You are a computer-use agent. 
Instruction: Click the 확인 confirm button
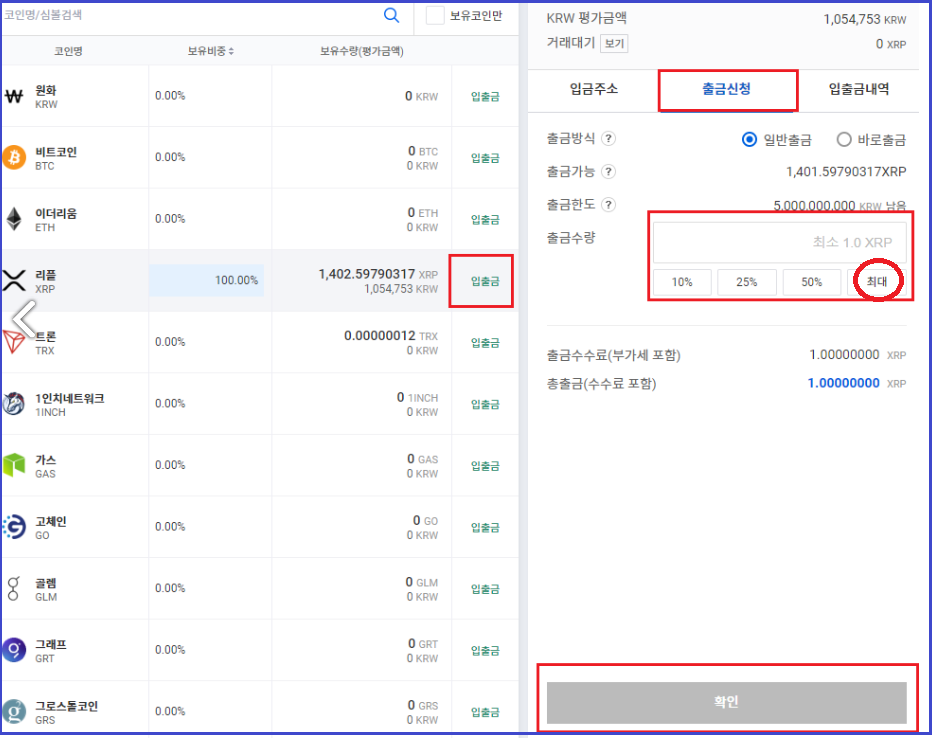tap(727, 702)
